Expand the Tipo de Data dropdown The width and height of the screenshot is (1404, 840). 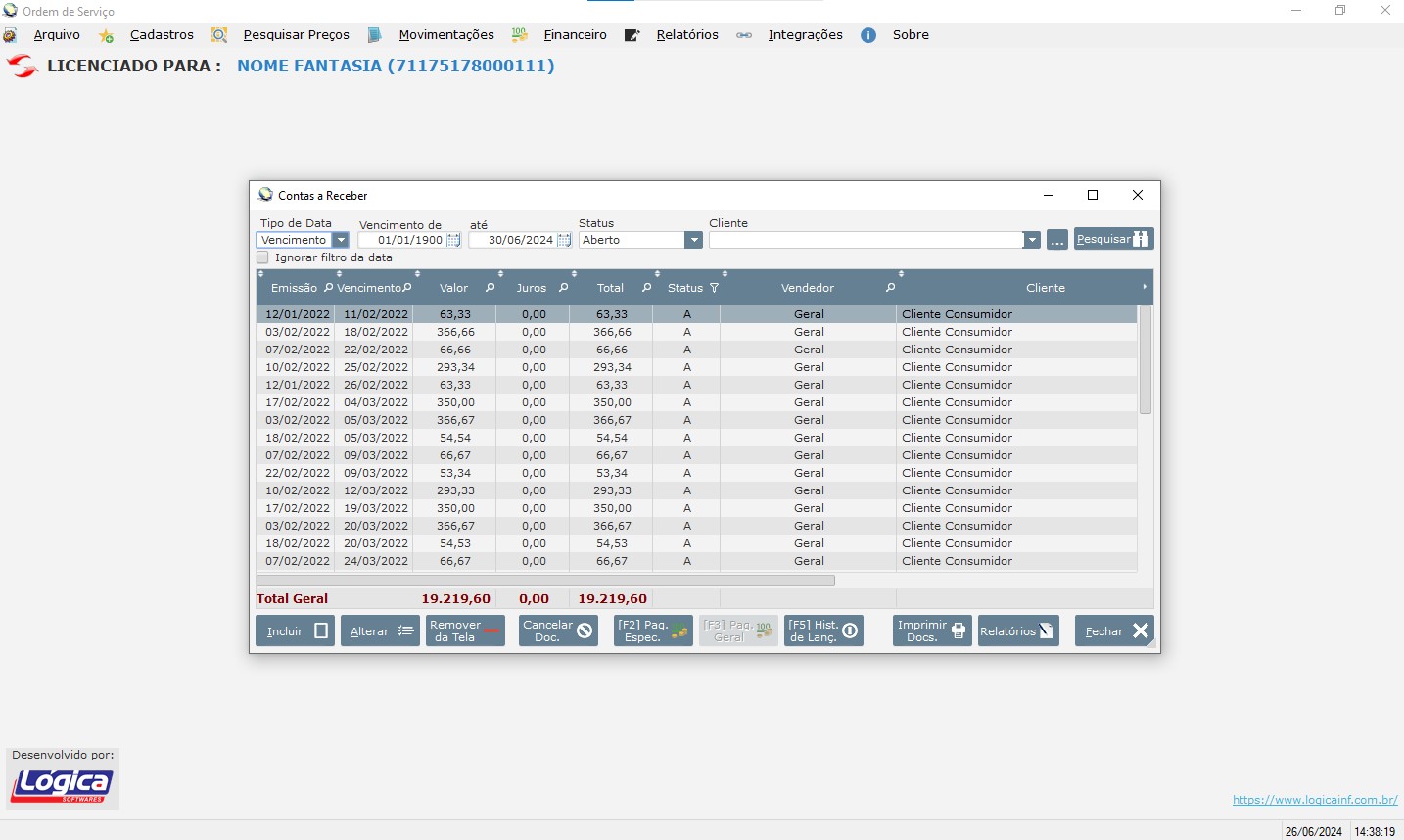(341, 240)
